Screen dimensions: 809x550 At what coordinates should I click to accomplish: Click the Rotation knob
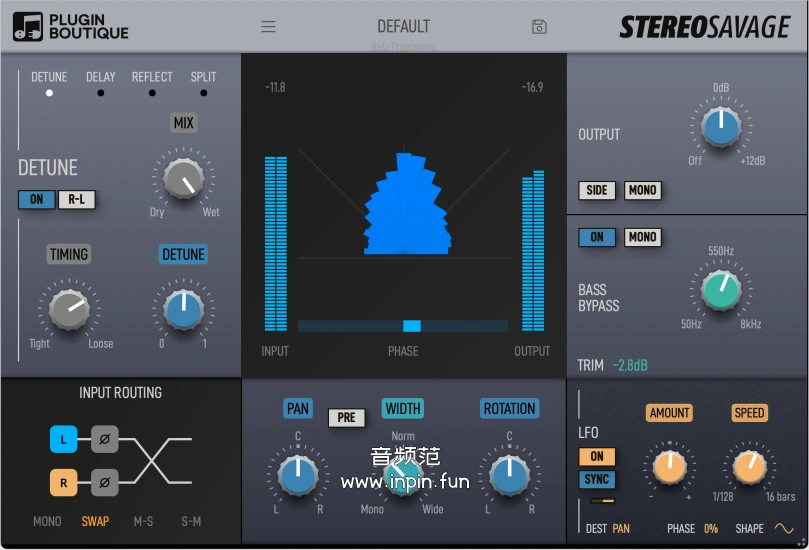point(509,475)
